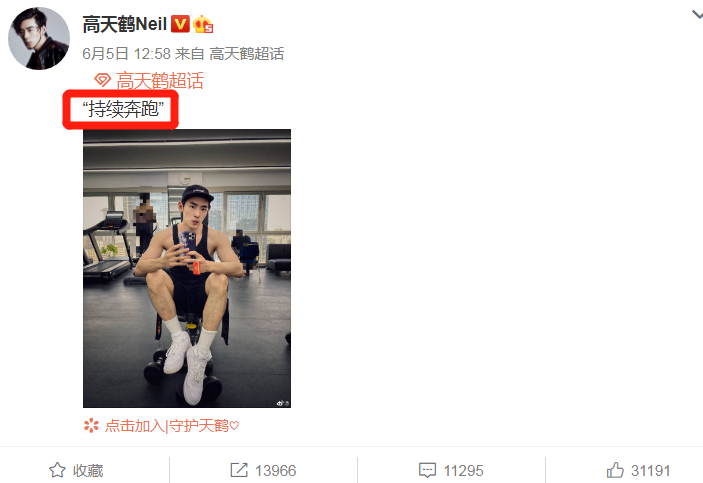Click the diamond super-topic icon
The image size is (703, 483).
click(102, 81)
